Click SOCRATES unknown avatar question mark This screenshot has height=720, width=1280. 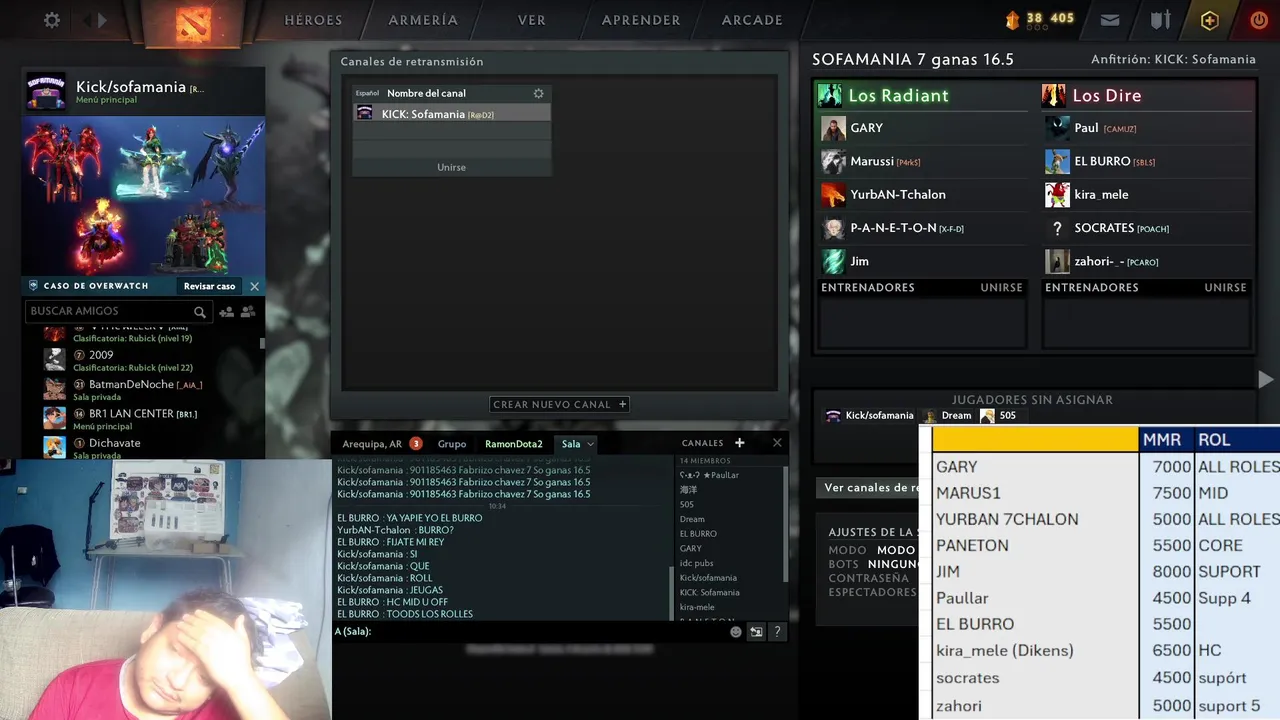[1057, 228]
